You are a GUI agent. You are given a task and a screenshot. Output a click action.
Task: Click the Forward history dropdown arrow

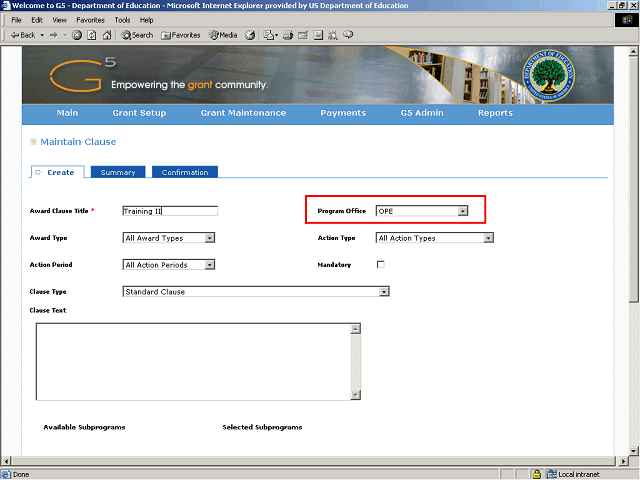click(x=65, y=35)
